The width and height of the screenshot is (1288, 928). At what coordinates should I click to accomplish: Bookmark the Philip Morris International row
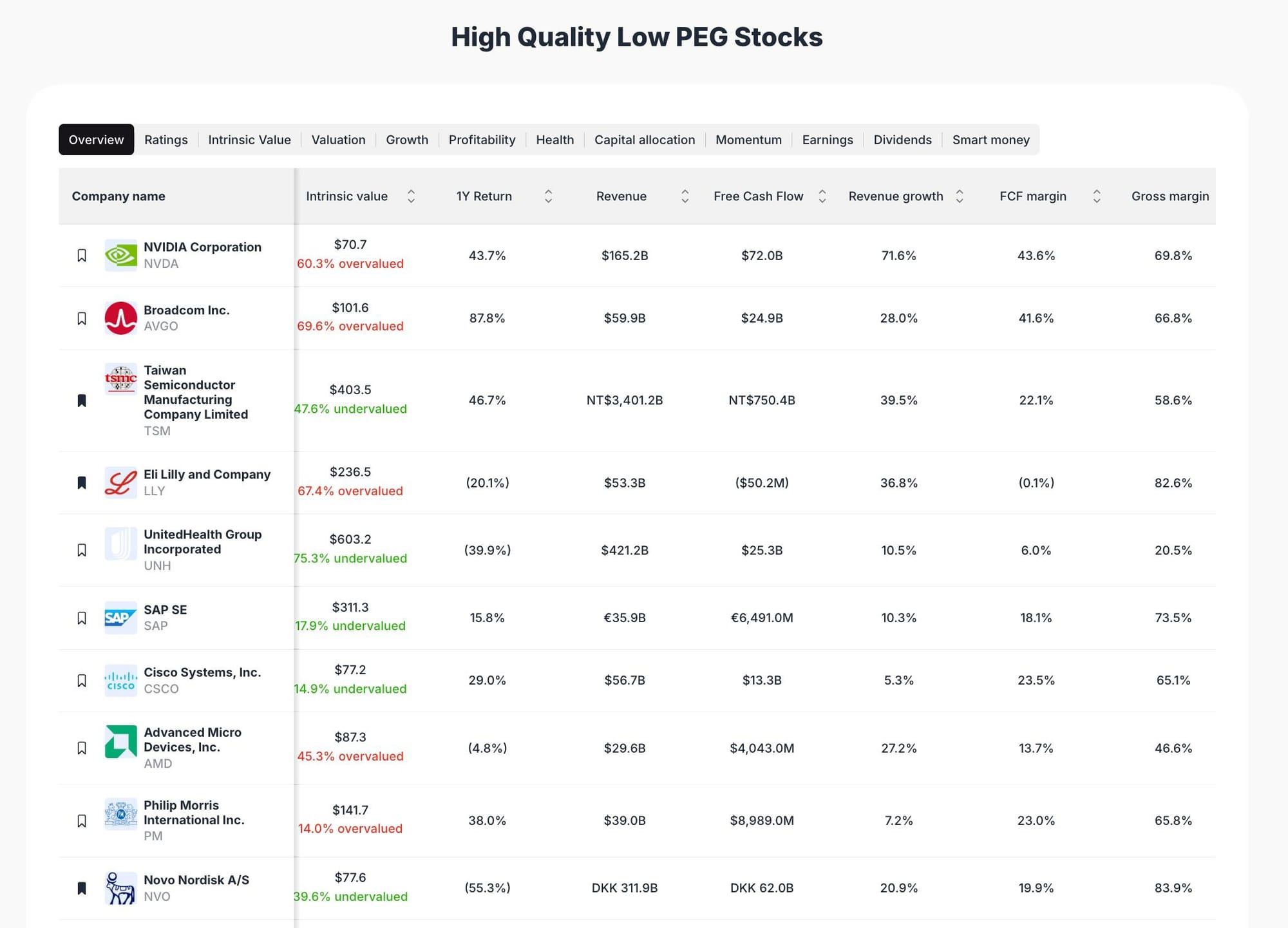pyautogui.click(x=82, y=820)
